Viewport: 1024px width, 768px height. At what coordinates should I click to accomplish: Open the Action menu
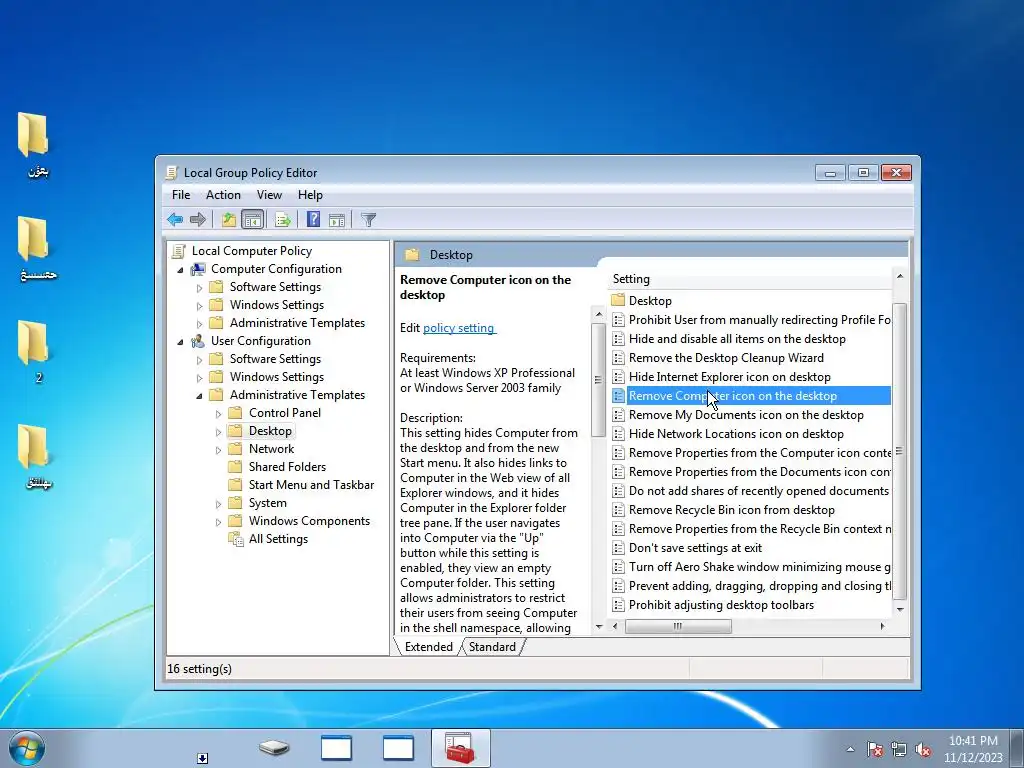click(x=223, y=195)
